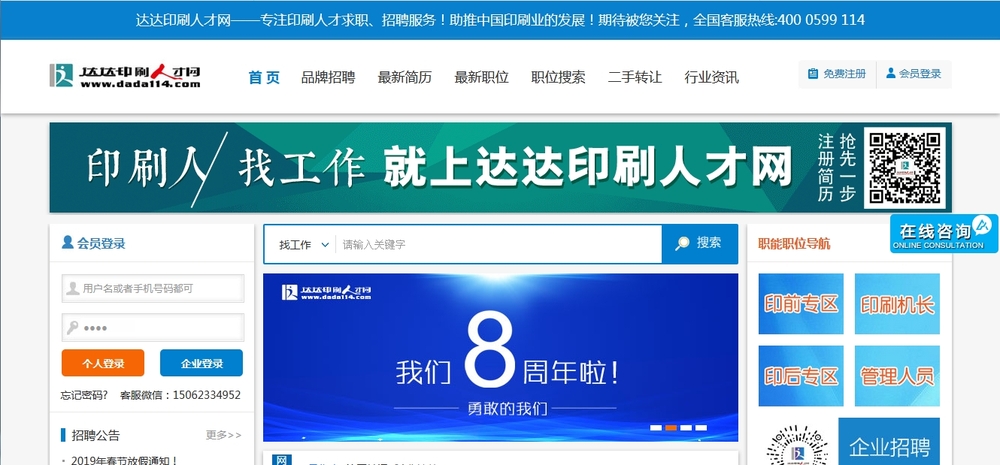
Task: Click the orange 个人登录 button
Action: pyautogui.click(x=103, y=363)
